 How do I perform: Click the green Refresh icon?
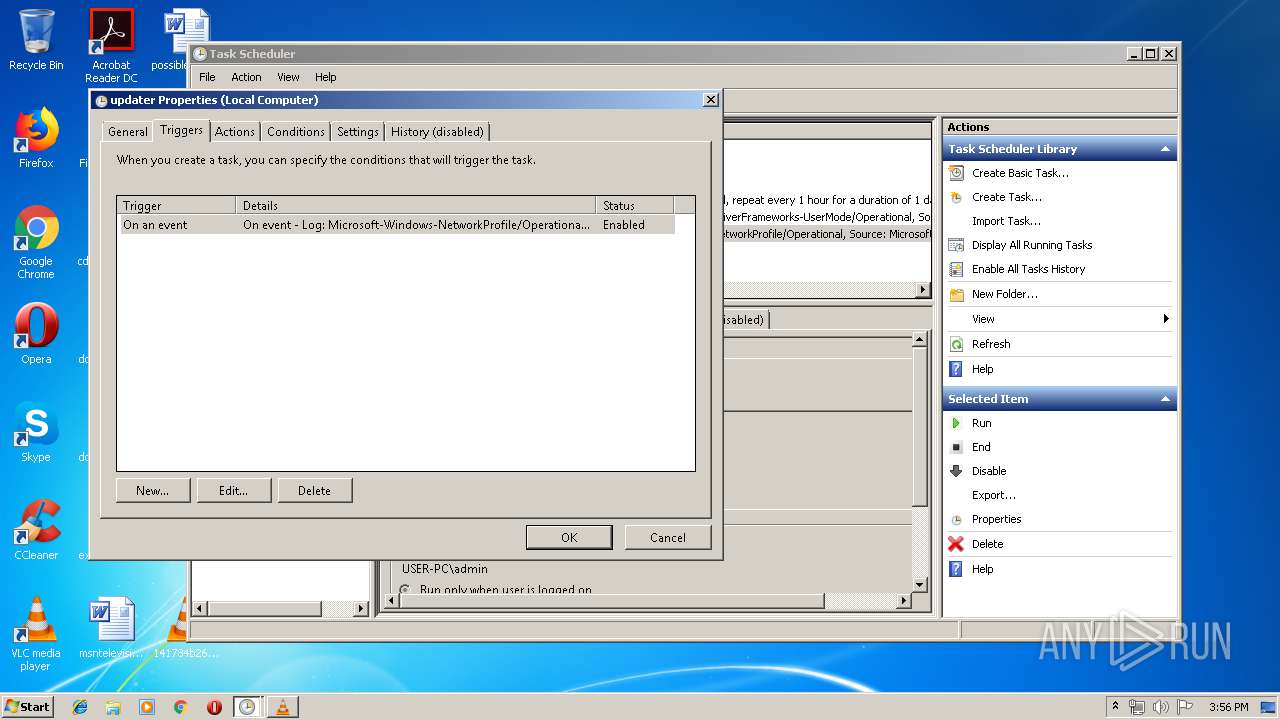[956, 344]
